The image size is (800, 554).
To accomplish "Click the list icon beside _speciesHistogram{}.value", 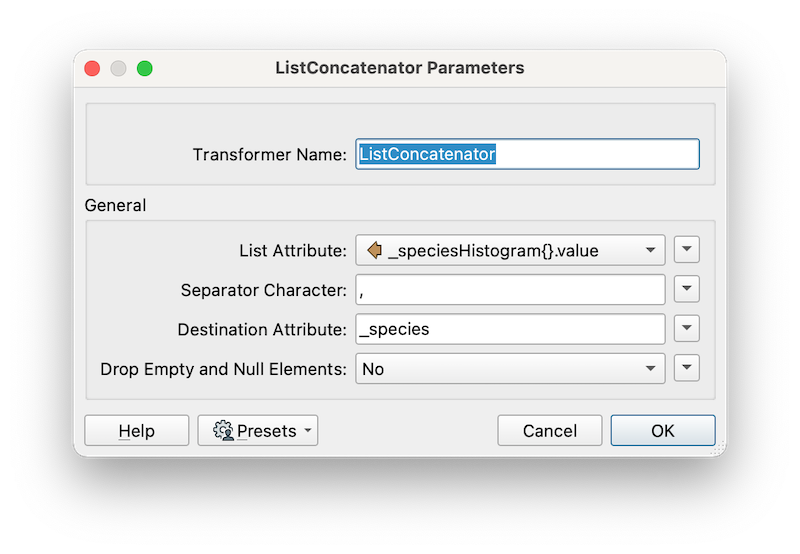I will pyautogui.click(x=375, y=250).
